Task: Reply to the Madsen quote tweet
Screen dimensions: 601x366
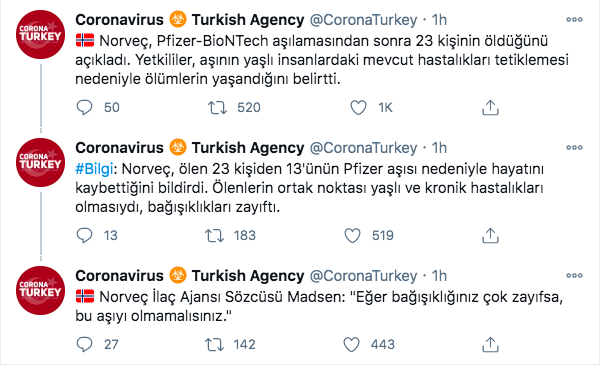Action: point(84,345)
